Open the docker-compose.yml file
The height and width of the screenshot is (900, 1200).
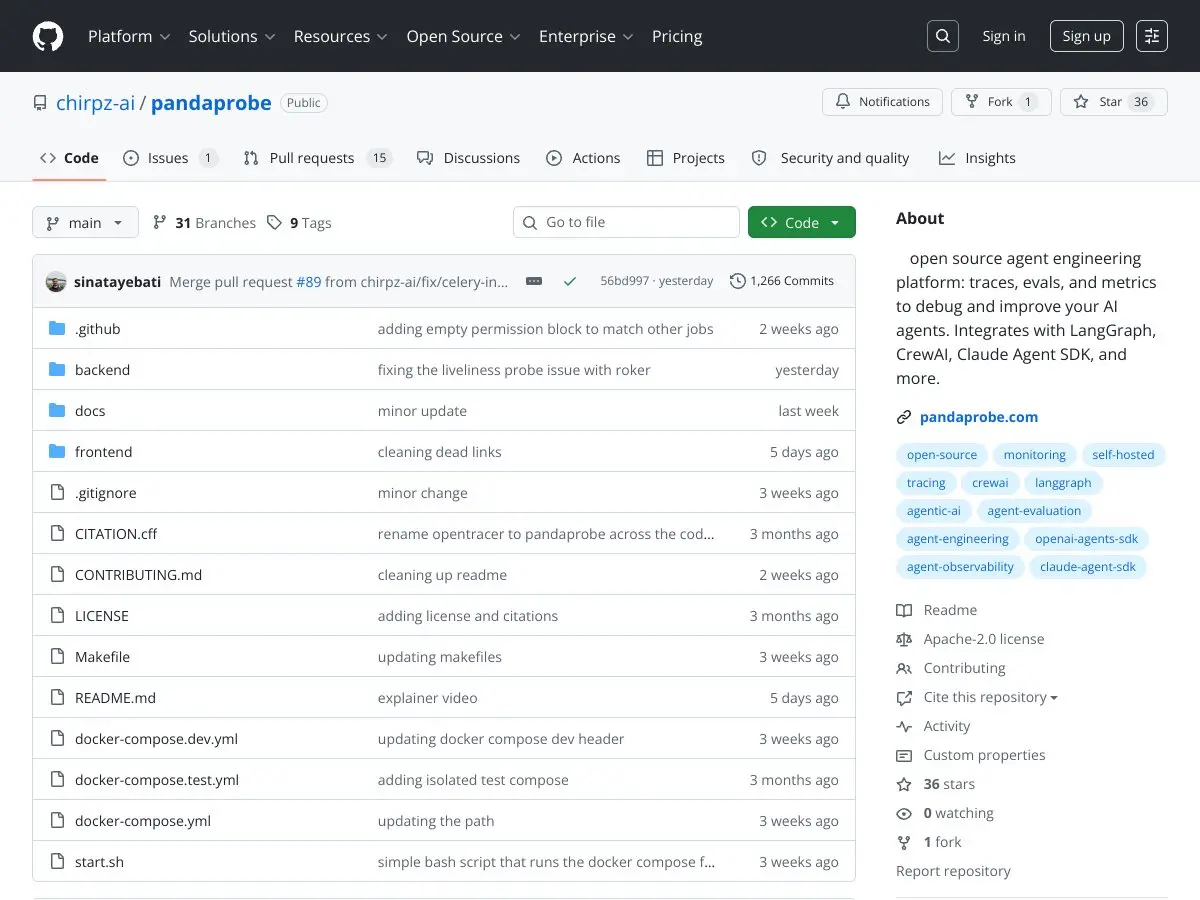pos(143,821)
